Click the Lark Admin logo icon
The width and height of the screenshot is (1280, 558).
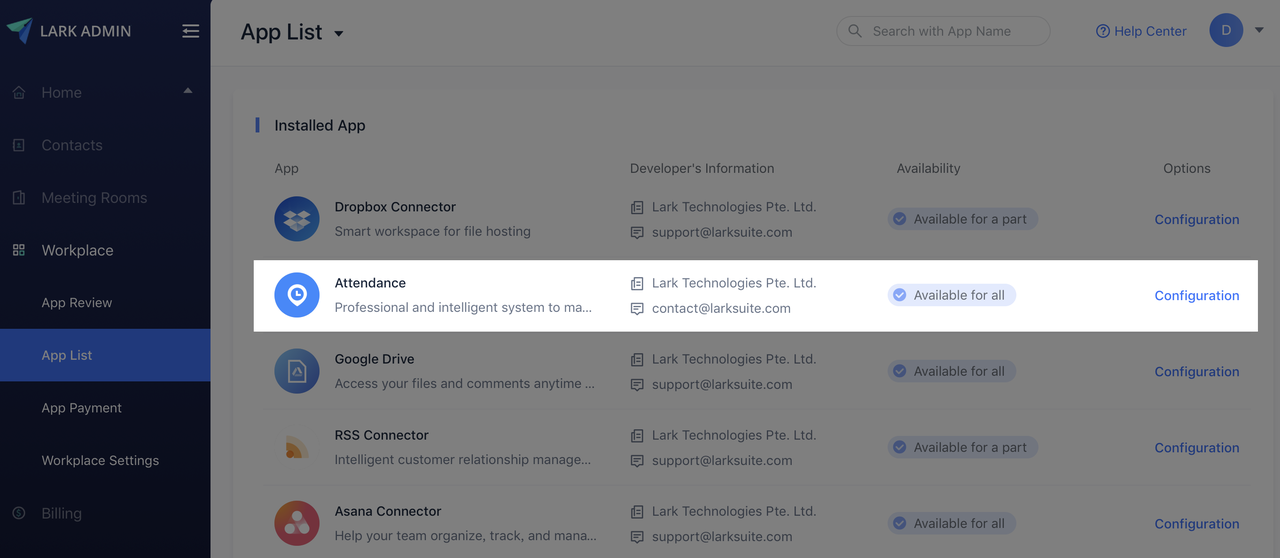pyautogui.click(x=19, y=31)
